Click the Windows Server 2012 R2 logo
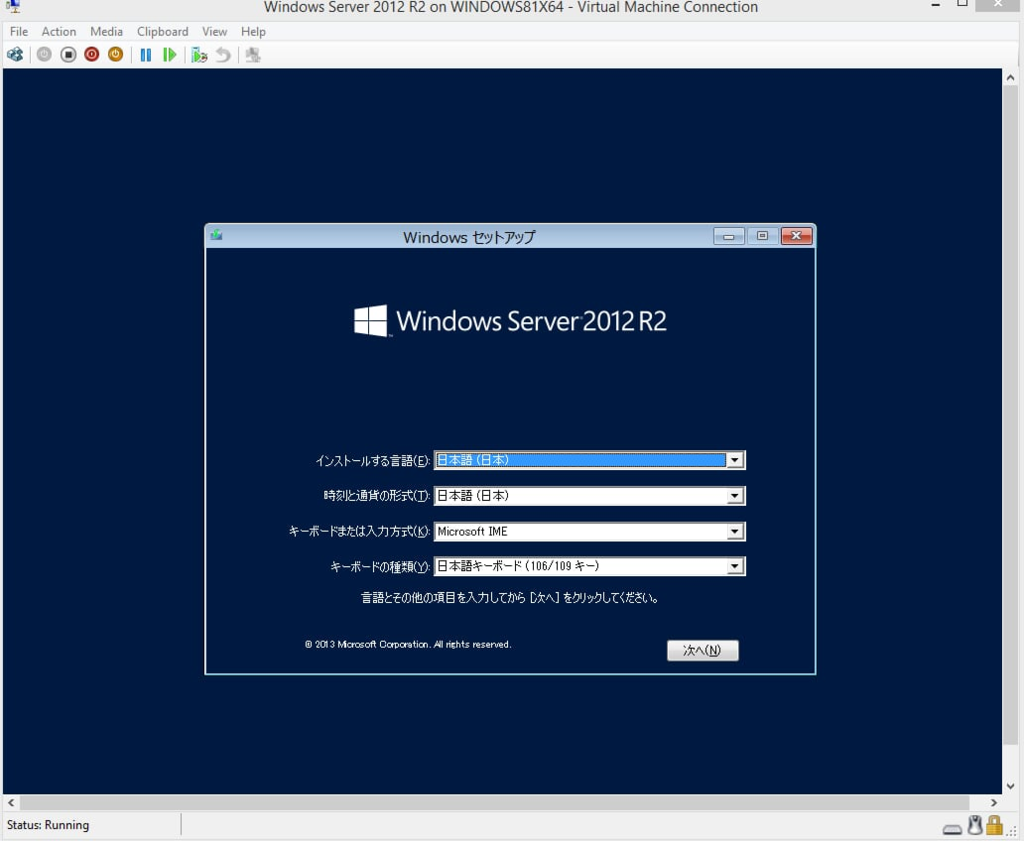Viewport: 1024px width, 841px height. pos(510,321)
